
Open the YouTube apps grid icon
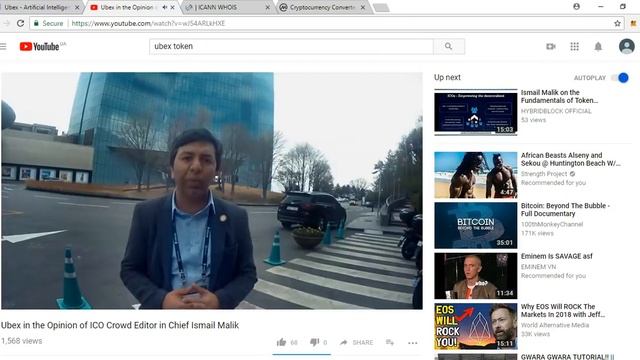(574, 47)
